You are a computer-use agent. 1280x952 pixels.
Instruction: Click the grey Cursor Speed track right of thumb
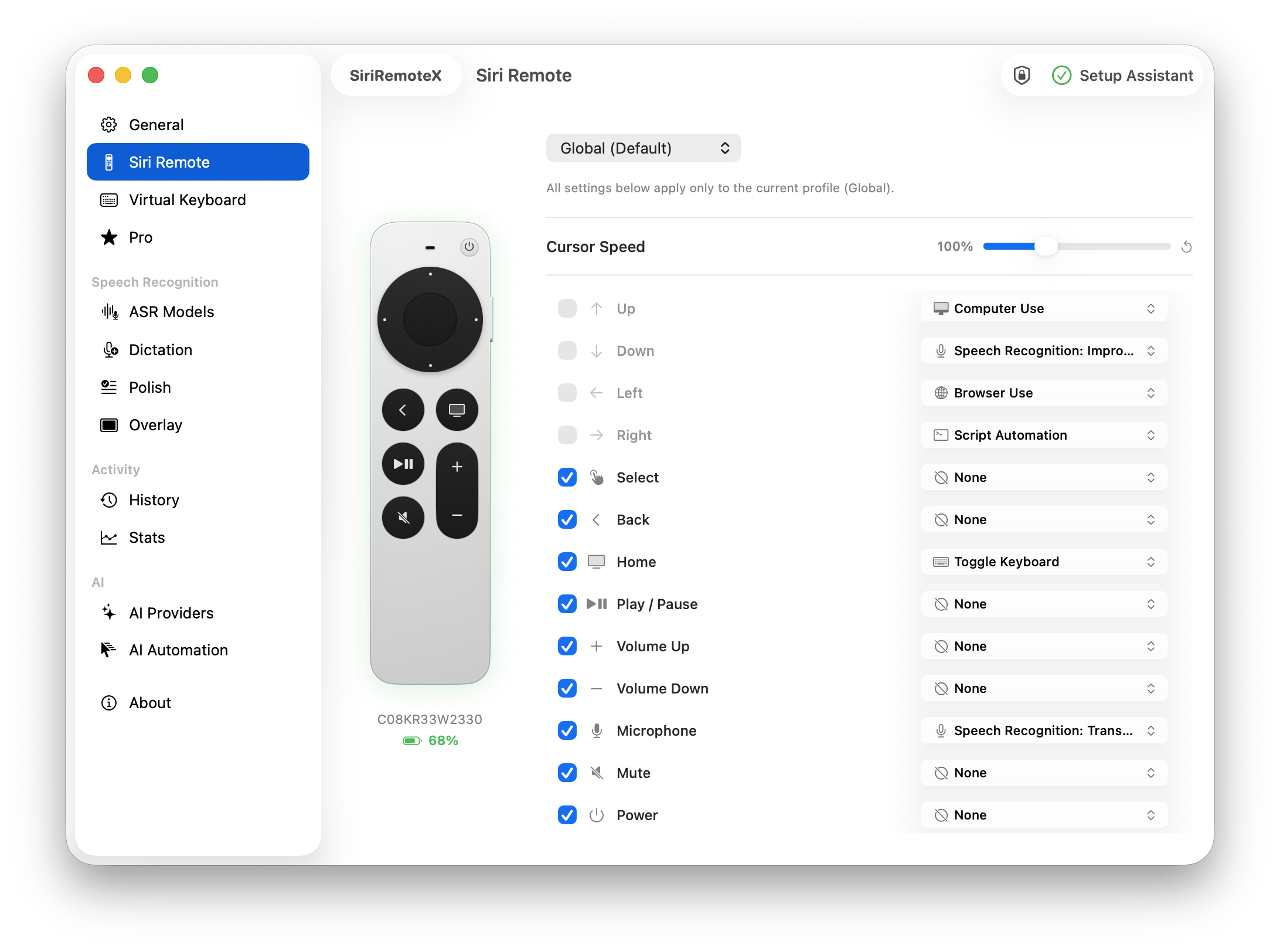(1114, 247)
